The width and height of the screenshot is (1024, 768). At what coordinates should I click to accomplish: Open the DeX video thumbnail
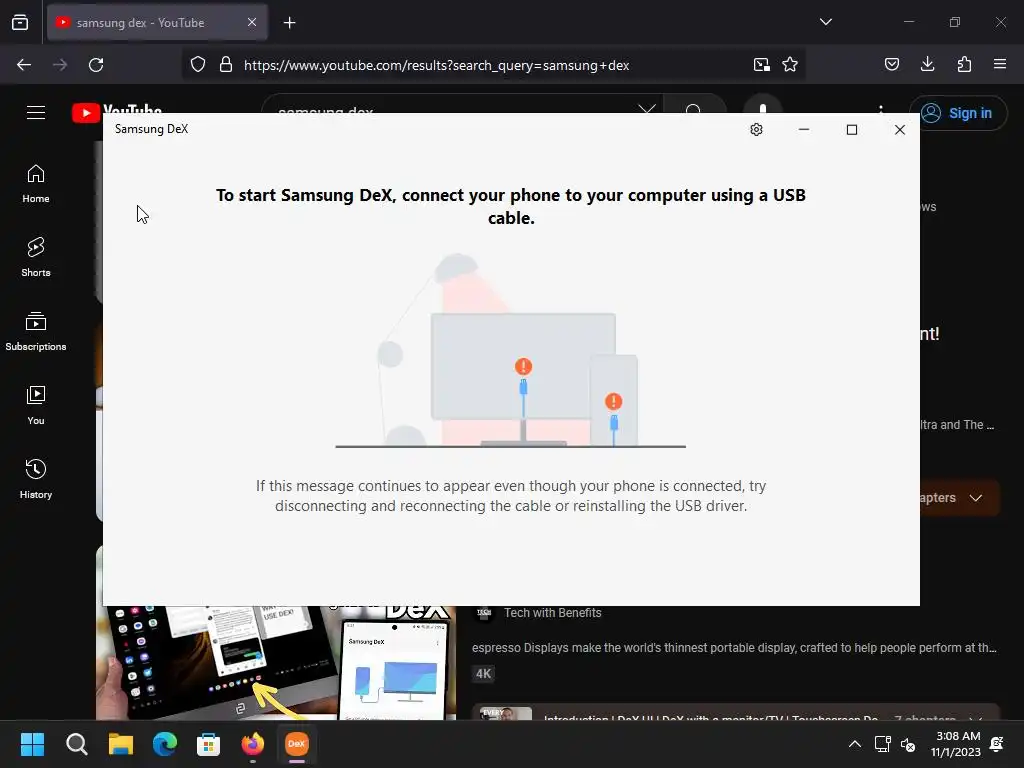[x=276, y=662]
